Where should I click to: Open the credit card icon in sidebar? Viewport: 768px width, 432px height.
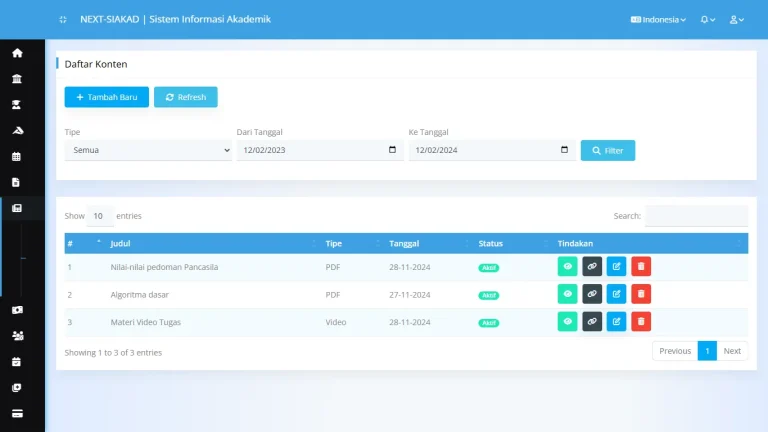(17, 413)
